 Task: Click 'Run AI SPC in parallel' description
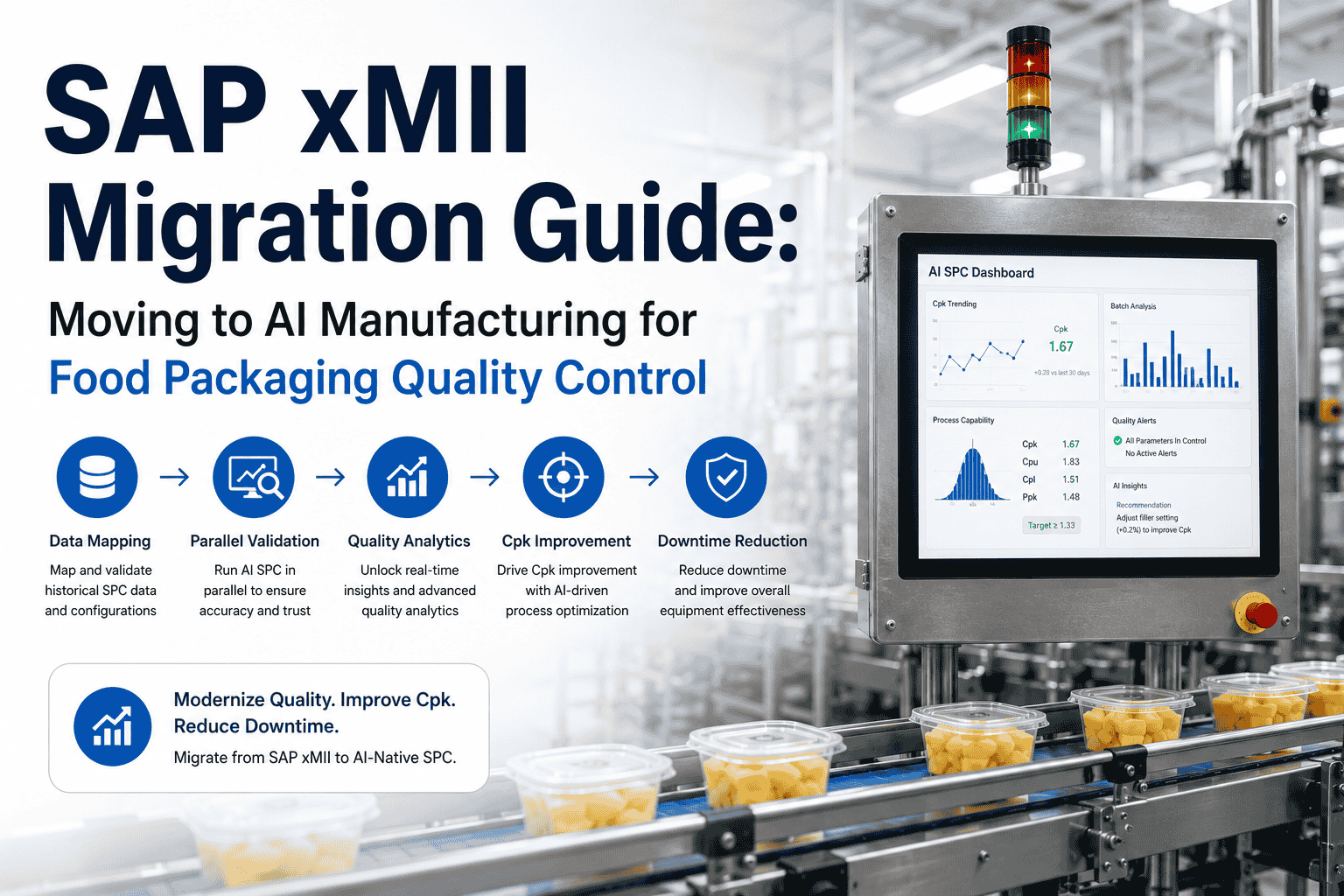255,591
